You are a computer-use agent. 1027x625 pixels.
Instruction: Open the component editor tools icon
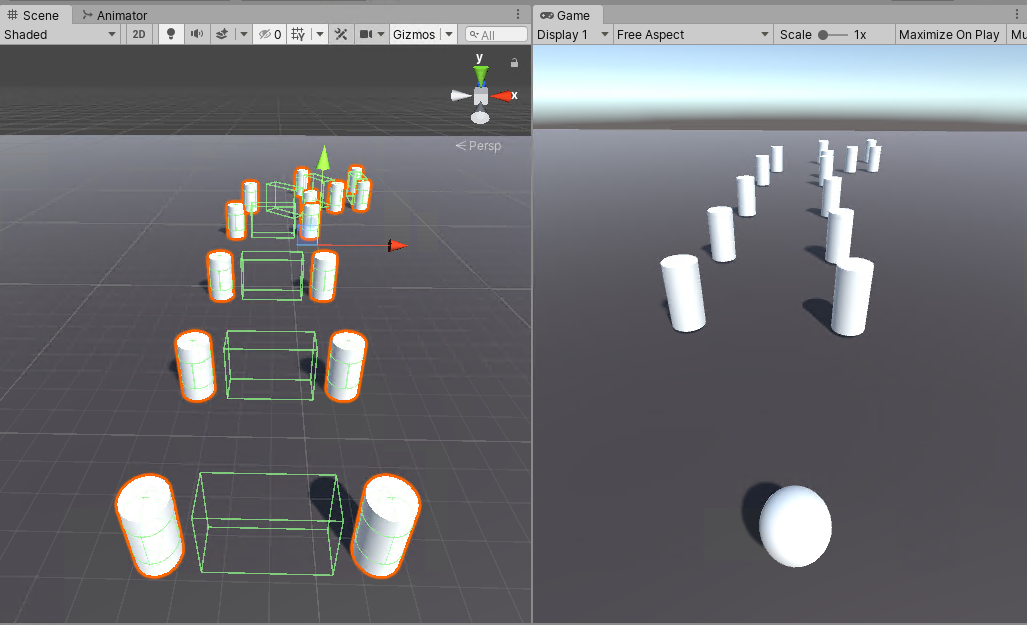[341, 33]
